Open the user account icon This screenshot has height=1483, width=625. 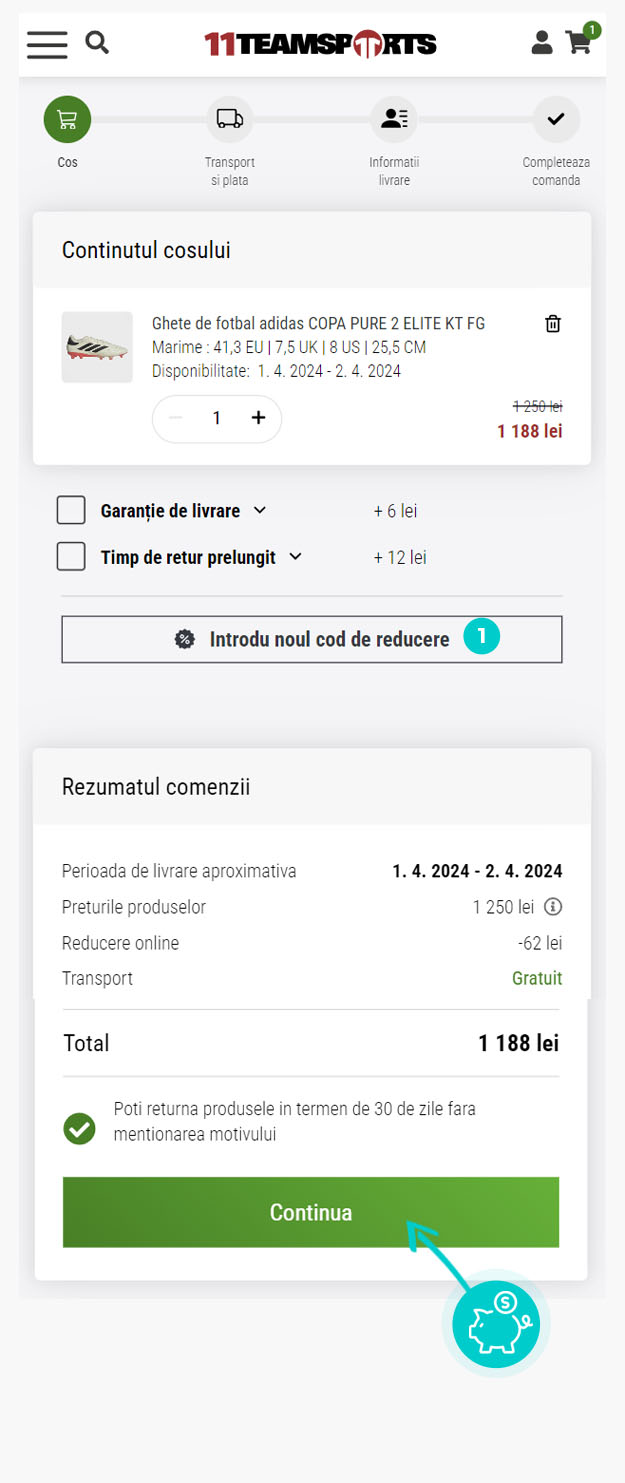[x=541, y=42]
